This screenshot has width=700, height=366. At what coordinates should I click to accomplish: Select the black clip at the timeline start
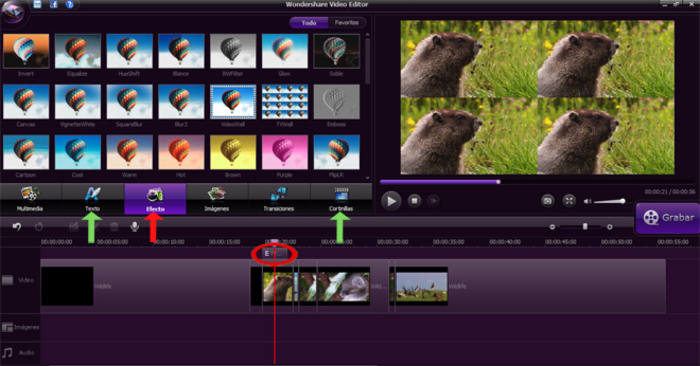coord(67,286)
